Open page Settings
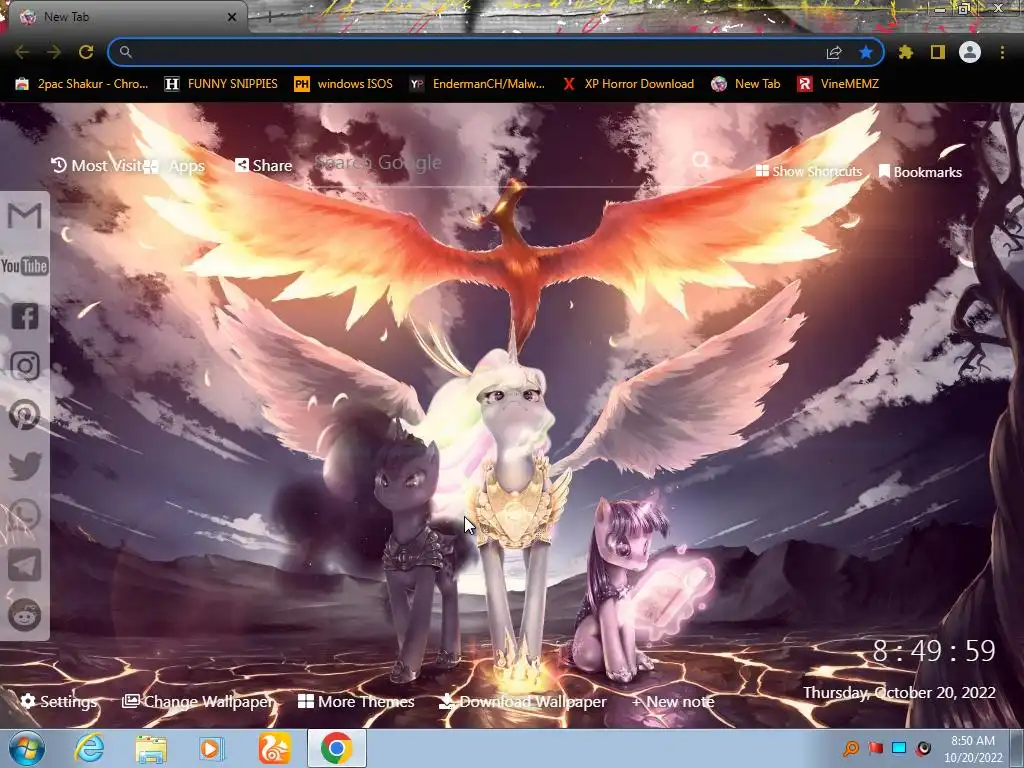The width and height of the screenshot is (1024, 768). tap(59, 701)
